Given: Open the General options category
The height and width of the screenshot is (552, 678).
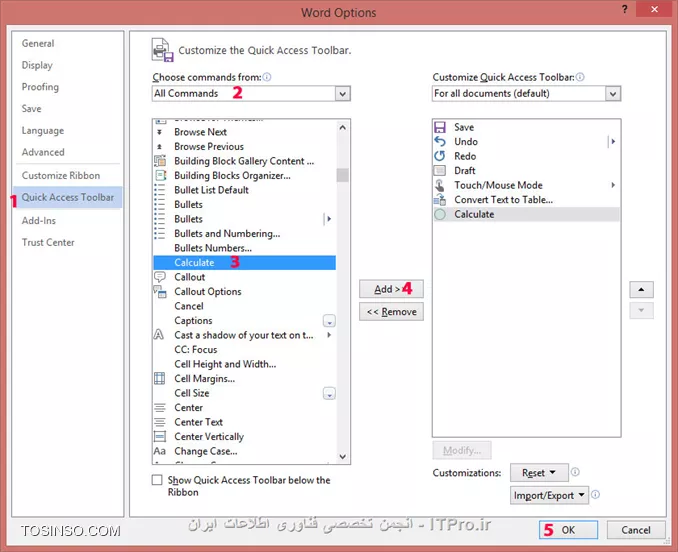Looking at the screenshot, I should click(38, 43).
